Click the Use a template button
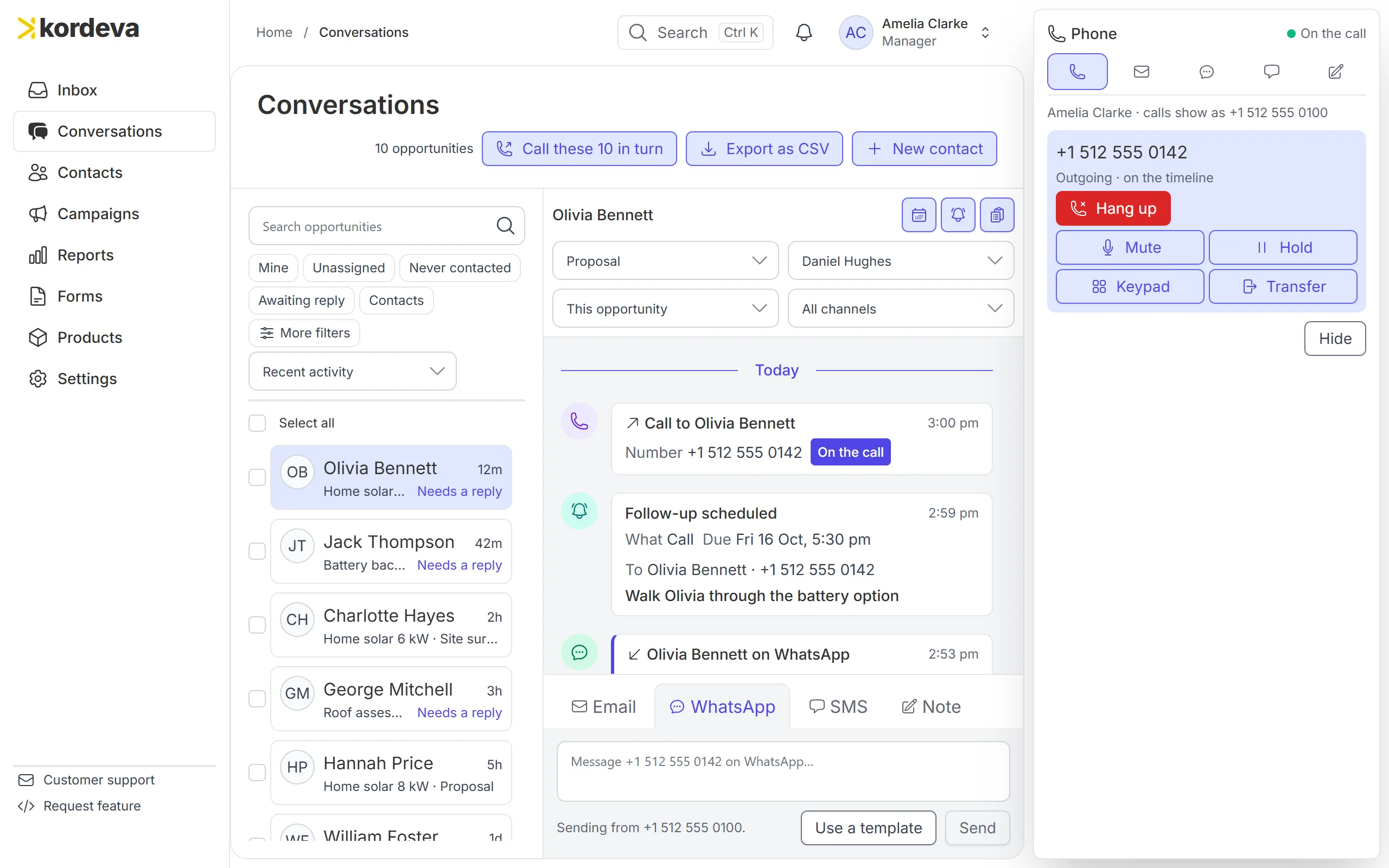The image size is (1389, 868). pyautogui.click(x=869, y=828)
